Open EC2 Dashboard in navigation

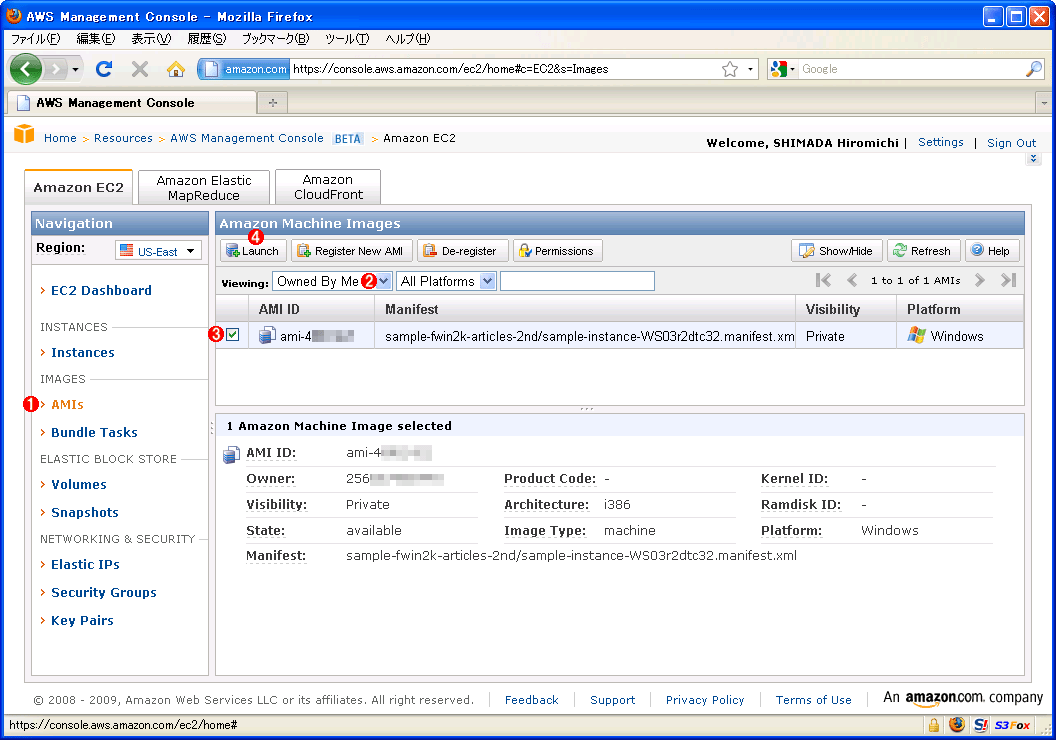point(101,290)
